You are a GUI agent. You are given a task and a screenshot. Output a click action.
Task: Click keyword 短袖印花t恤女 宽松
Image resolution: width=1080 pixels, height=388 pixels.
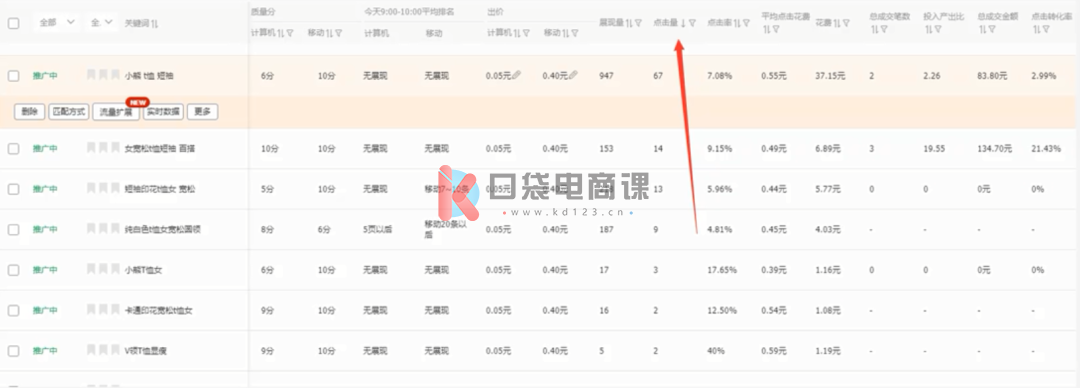pos(159,189)
